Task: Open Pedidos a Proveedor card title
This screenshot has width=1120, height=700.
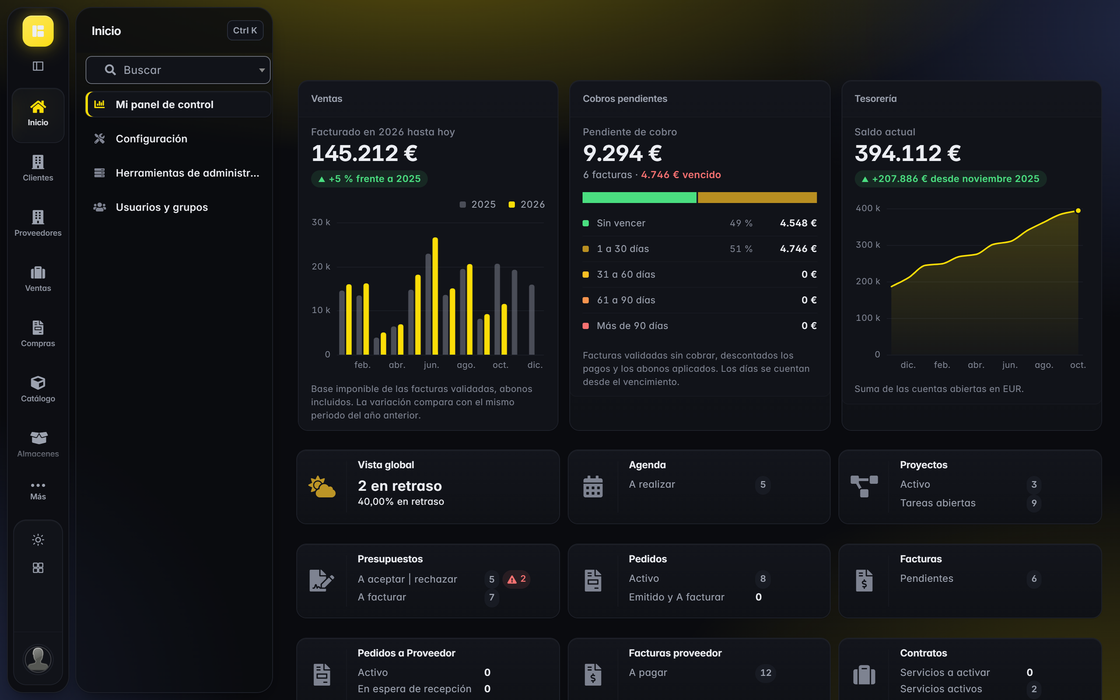Action: coord(406,653)
